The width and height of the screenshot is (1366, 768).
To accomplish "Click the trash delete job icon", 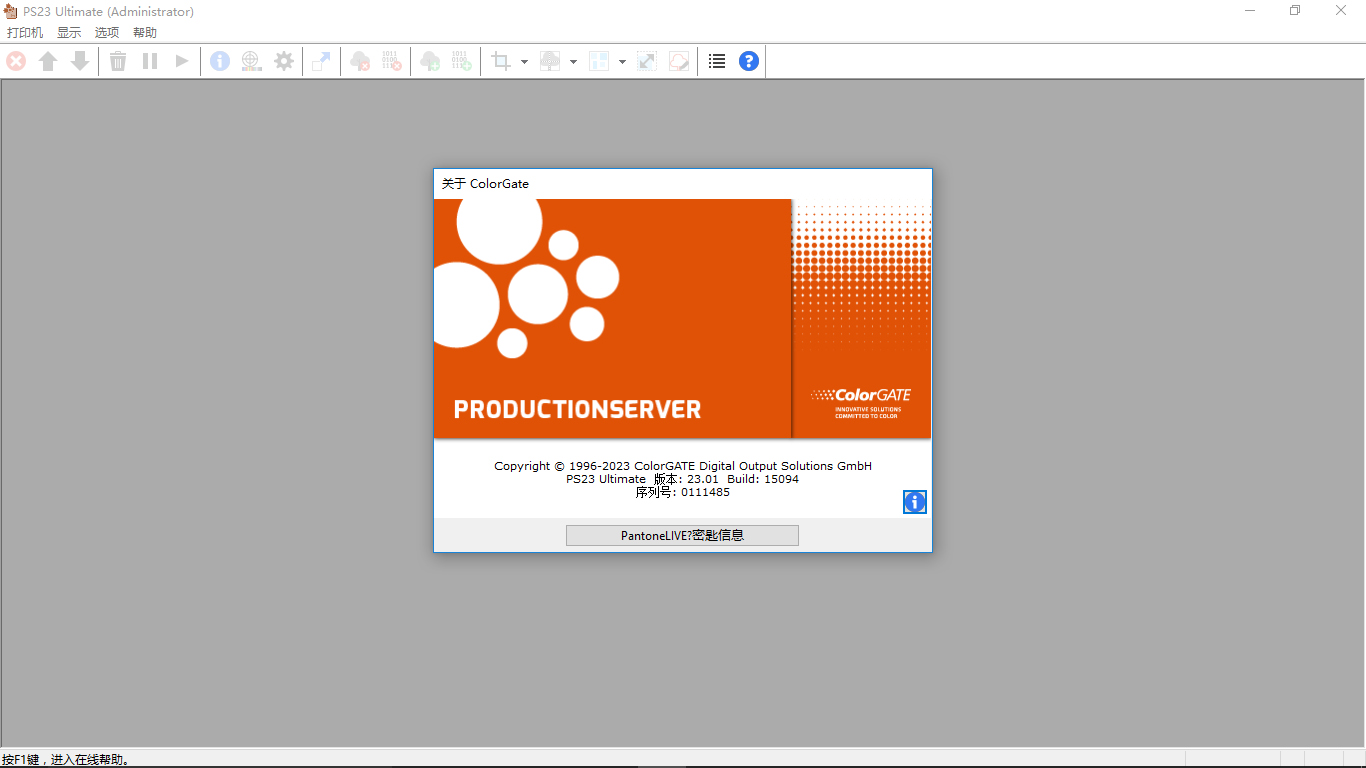I will tap(118, 61).
